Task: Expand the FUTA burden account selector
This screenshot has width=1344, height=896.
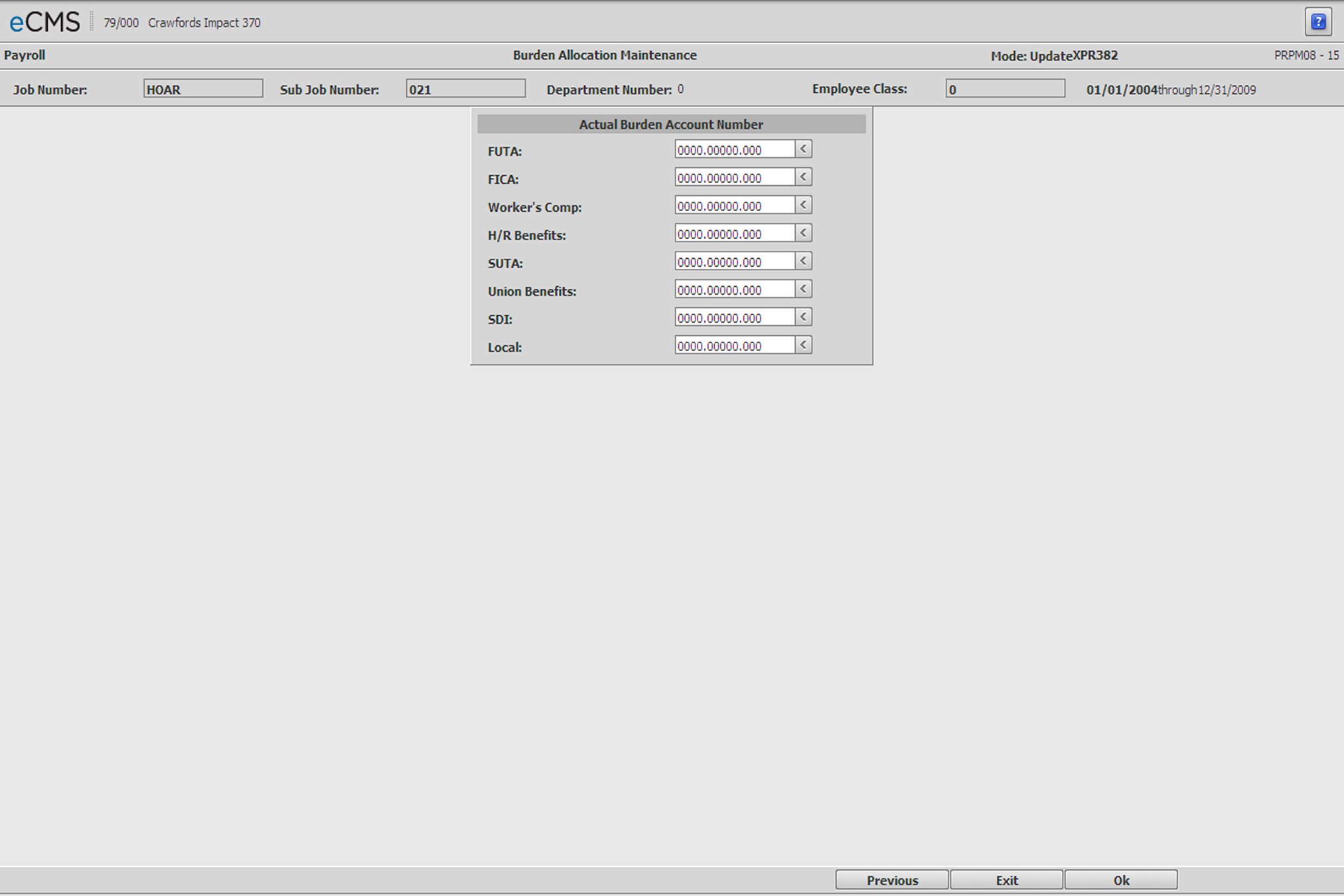Action: 804,149
